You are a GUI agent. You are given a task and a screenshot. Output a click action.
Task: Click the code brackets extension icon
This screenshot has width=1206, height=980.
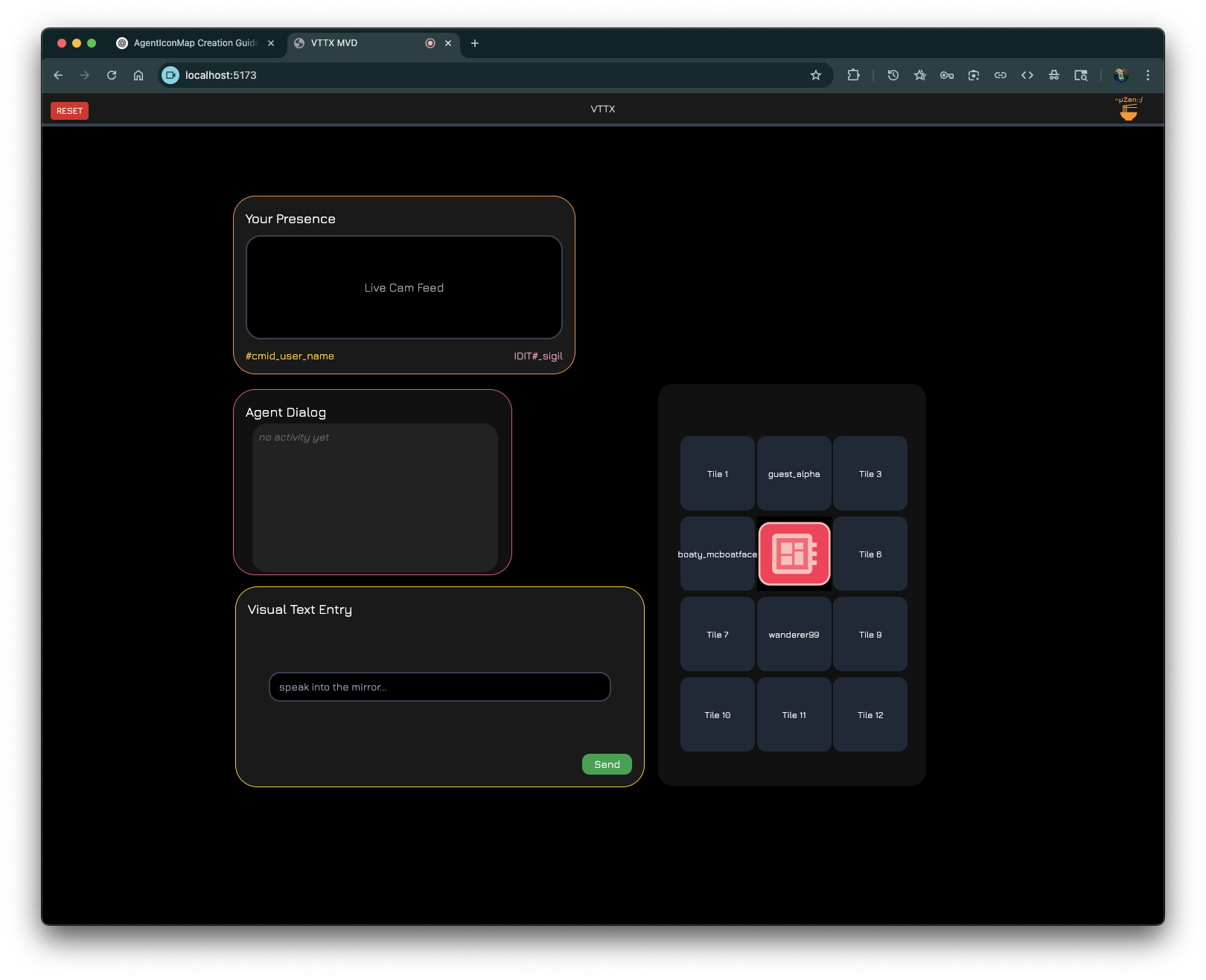click(x=1027, y=75)
